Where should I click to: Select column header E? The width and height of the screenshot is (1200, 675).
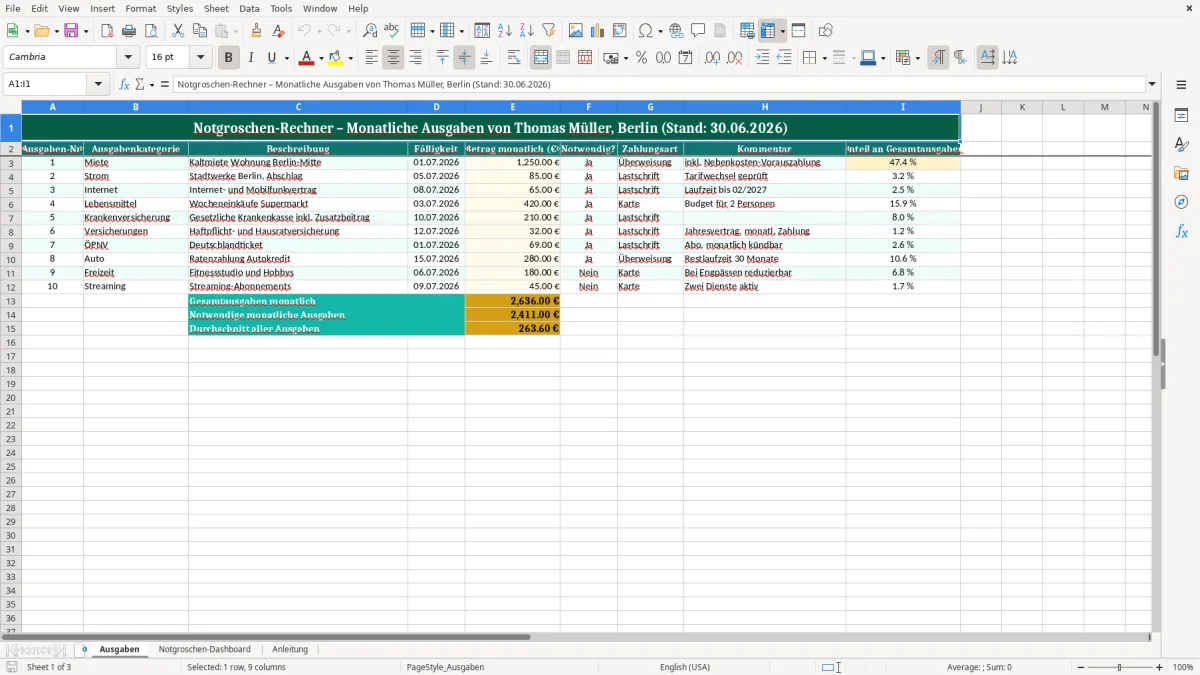click(513, 107)
